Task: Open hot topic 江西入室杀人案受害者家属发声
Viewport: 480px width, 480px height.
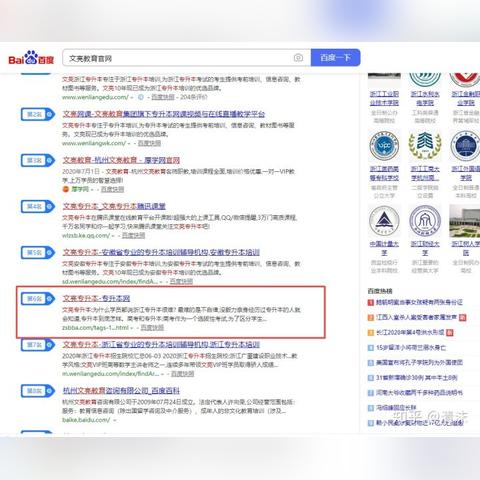Action: (416, 317)
